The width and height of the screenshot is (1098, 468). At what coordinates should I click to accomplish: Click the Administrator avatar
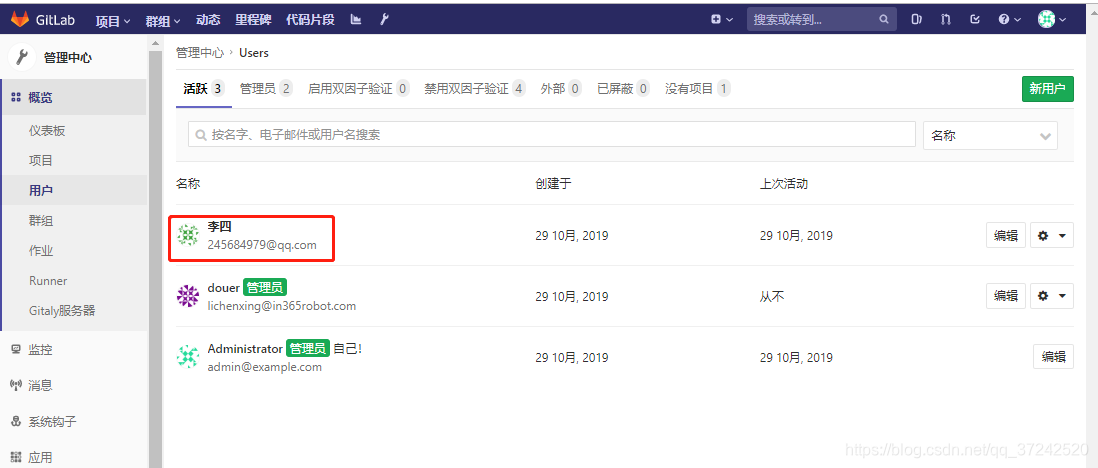tap(188, 357)
